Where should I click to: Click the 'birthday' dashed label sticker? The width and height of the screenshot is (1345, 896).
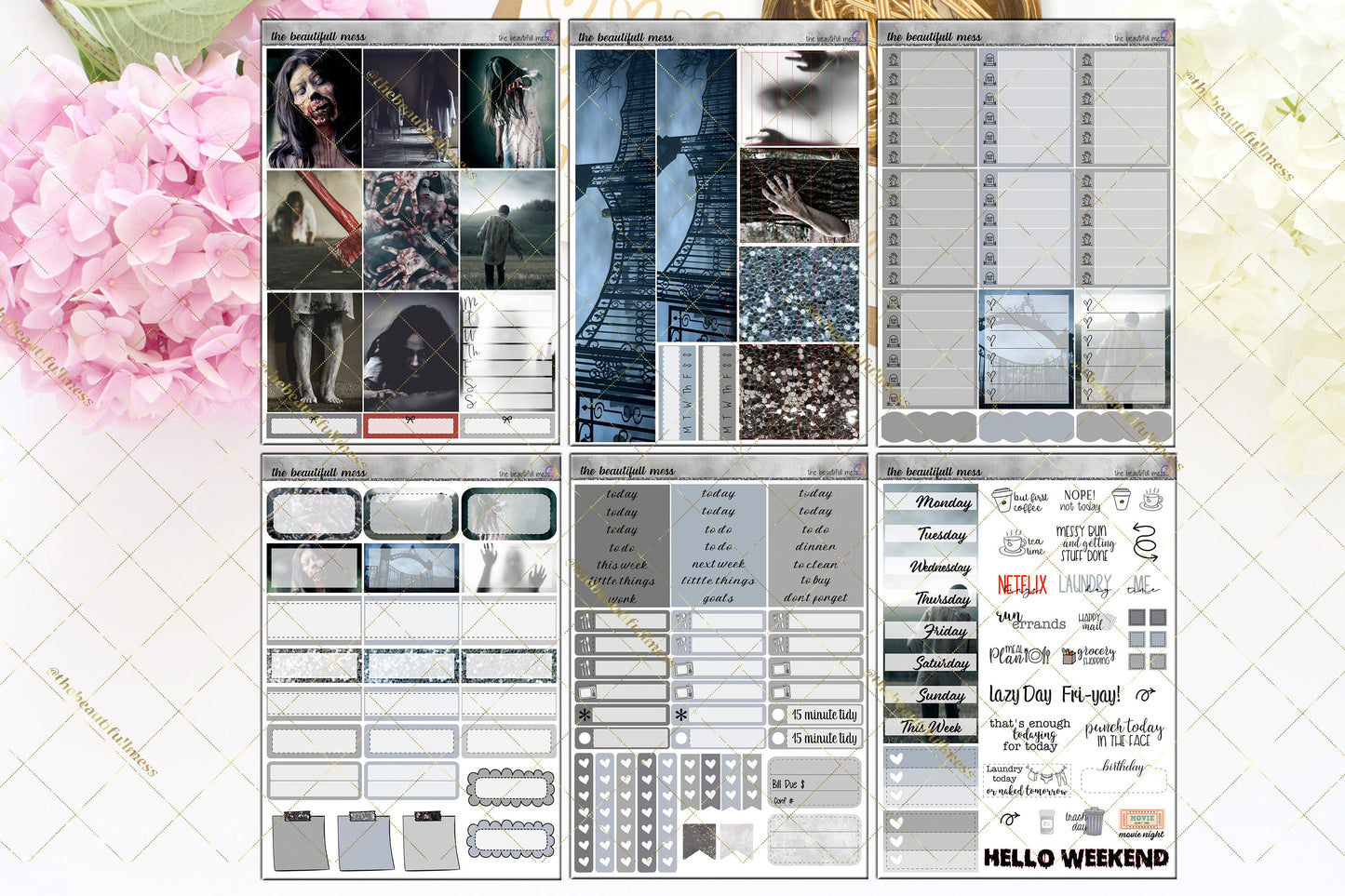point(1123,777)
